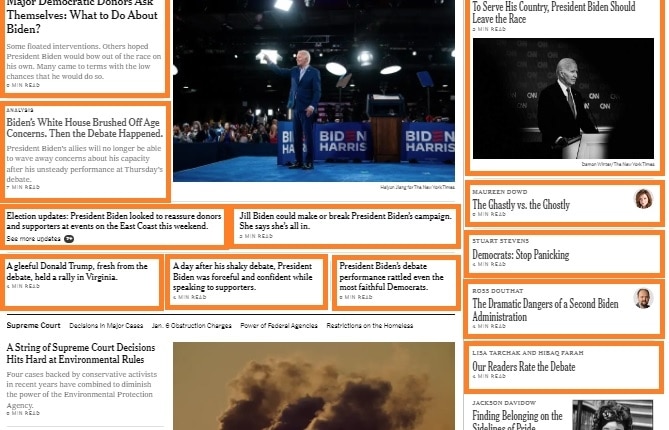669x430 pixels.
Task: Open the Supreme Court section label
Action: click(x=33, y=326)
